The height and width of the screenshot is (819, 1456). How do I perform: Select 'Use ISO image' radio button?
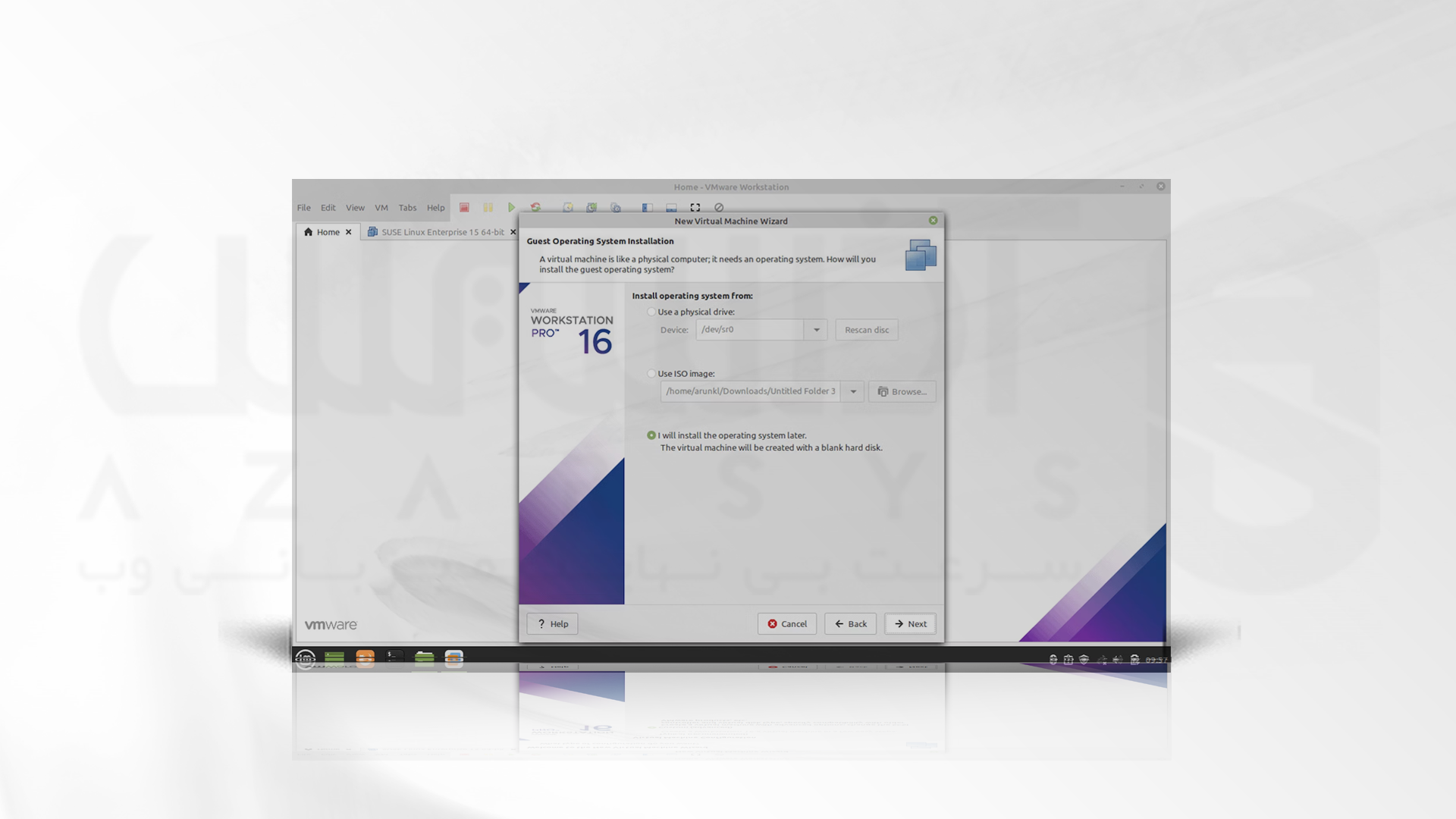(x=651, y=374)
